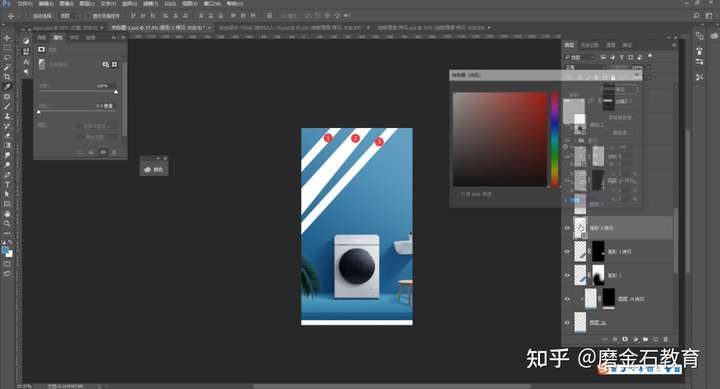The height and width of the screenshot is (389, 720).
Task: Select the Move tool
Action: (7, 38)
